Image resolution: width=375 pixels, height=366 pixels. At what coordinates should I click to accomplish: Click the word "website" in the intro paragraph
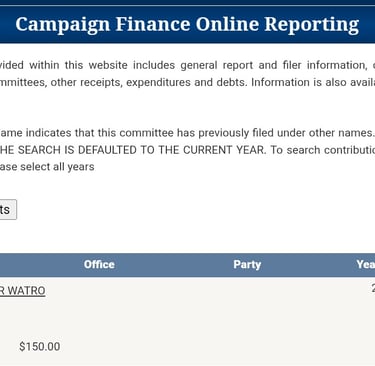[108, 65]
